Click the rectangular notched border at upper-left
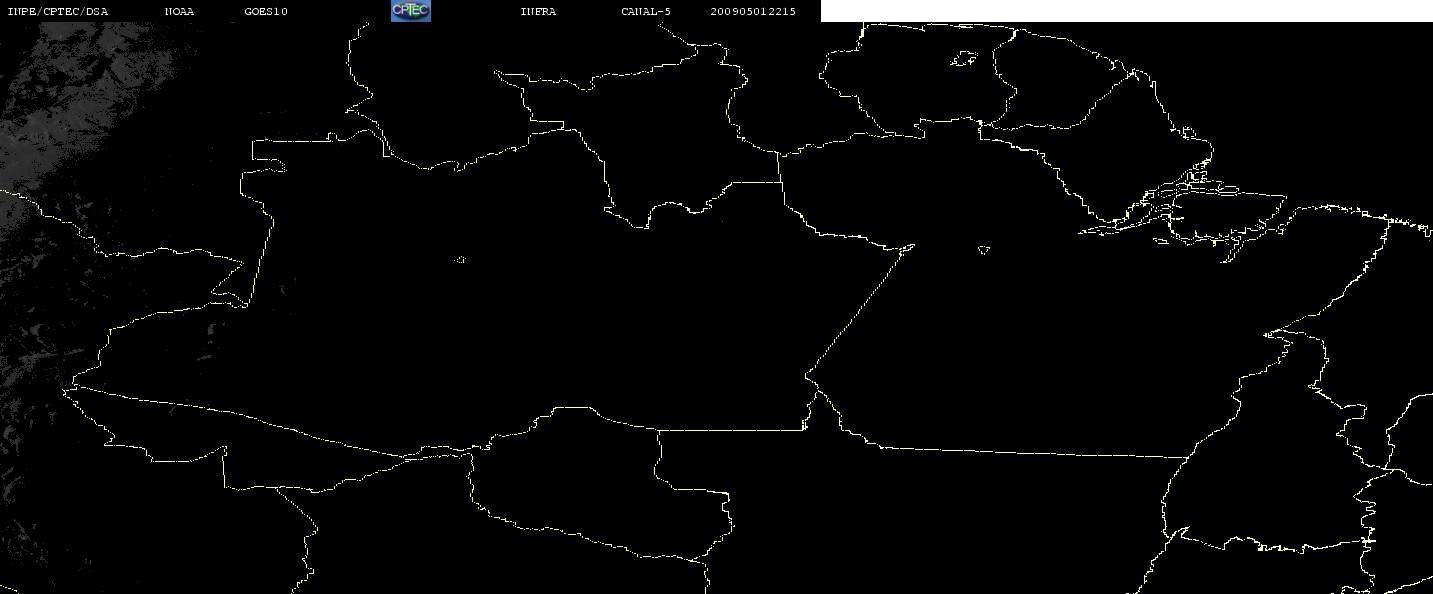The height and width of the screenshot is (594, 1433). (262, 222)
